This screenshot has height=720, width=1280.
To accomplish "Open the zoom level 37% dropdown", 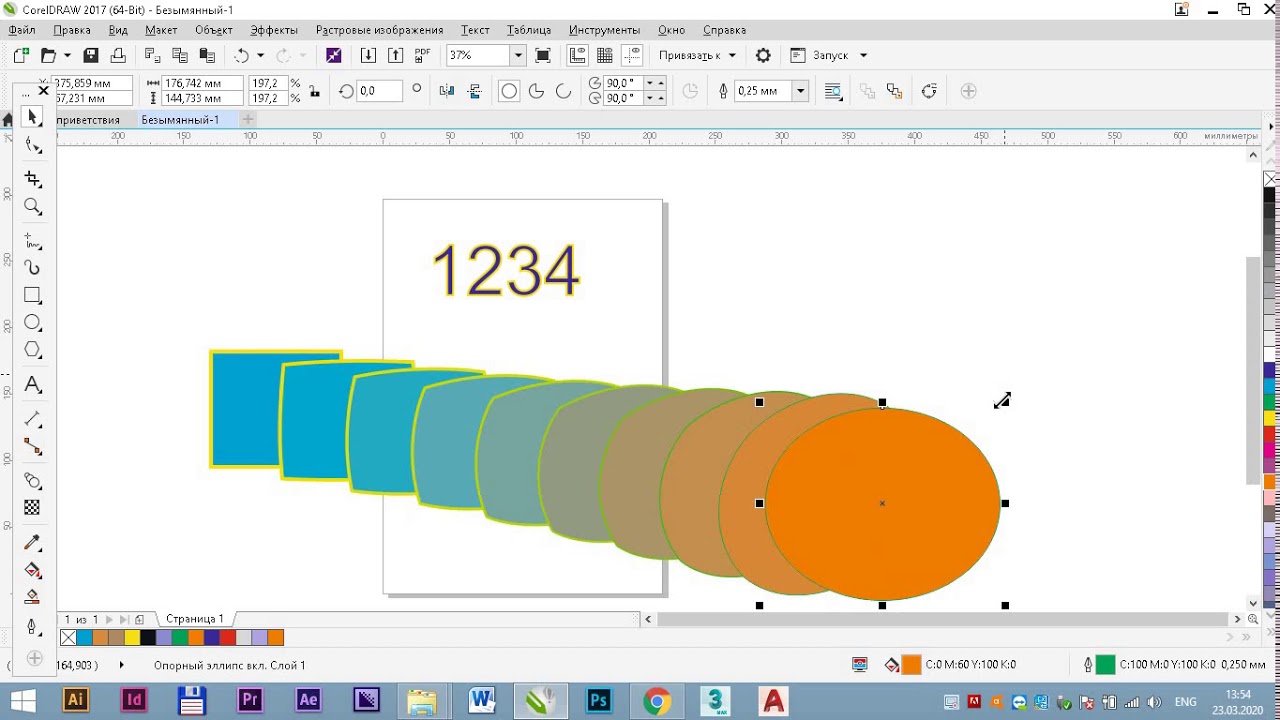I will pos(517,55).
